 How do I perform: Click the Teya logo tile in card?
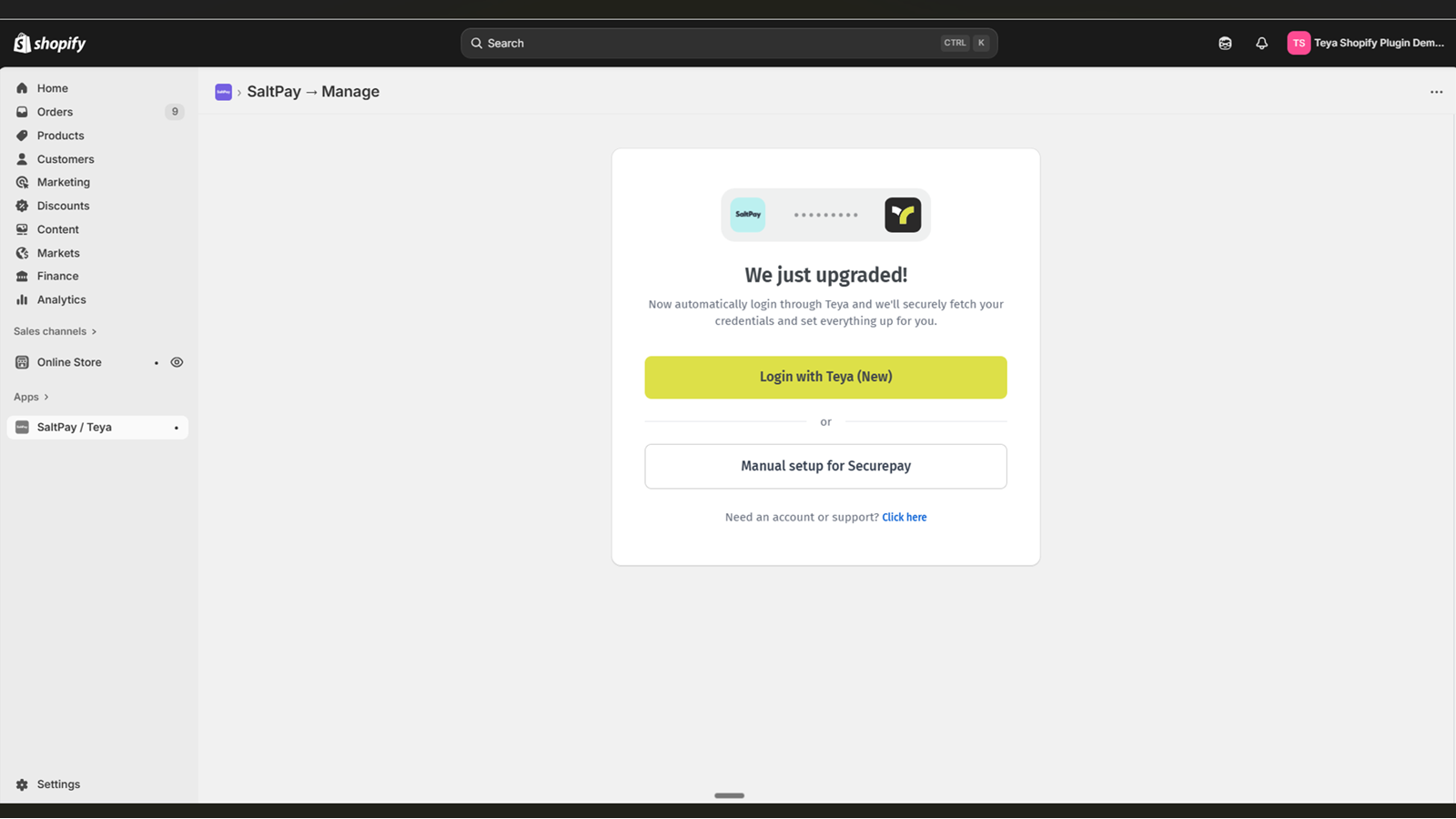point(903,215)
